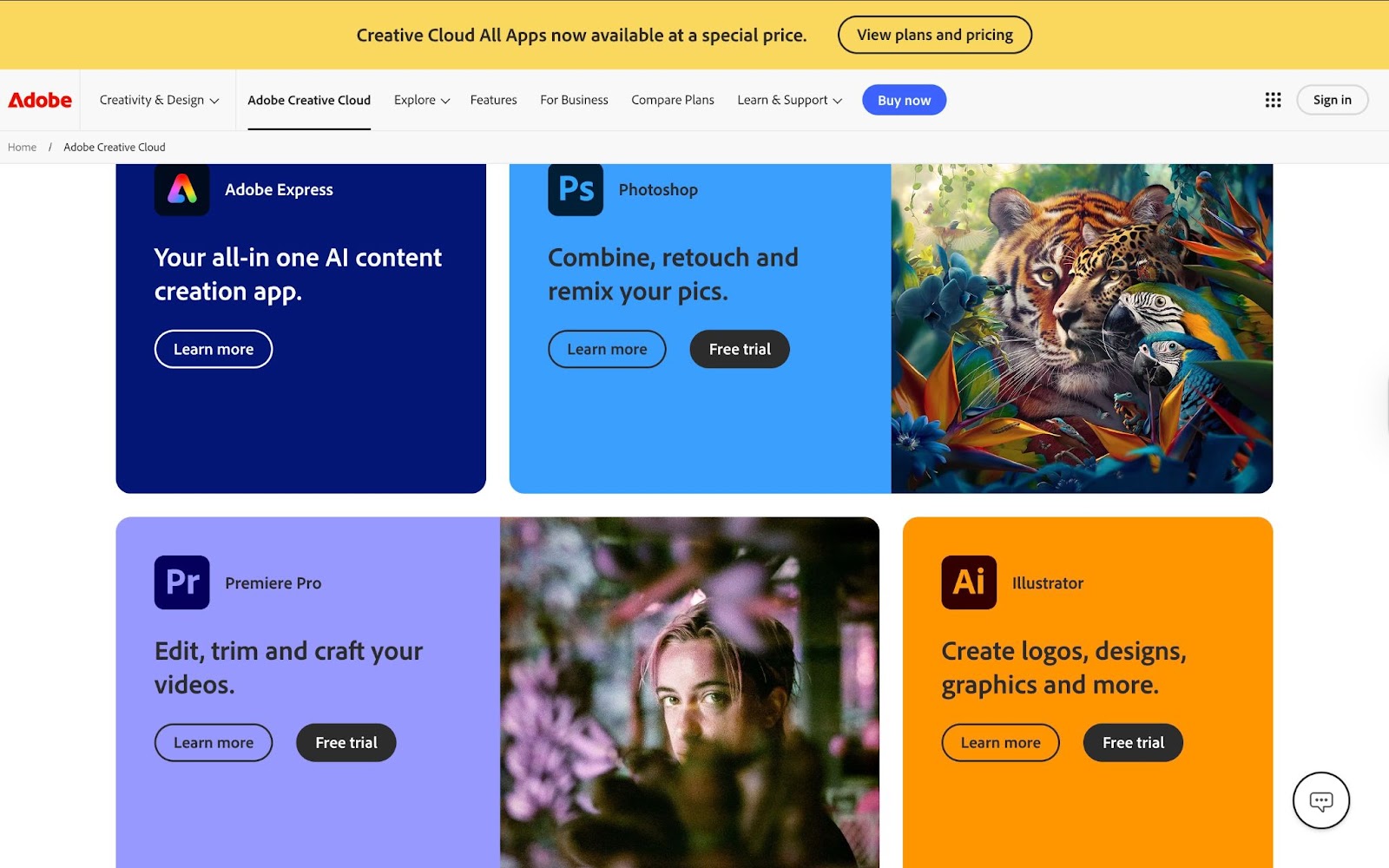Start the Illustrator Free trial
Viewport: 1389px width, 868px height.
(x=1133, y=742)
